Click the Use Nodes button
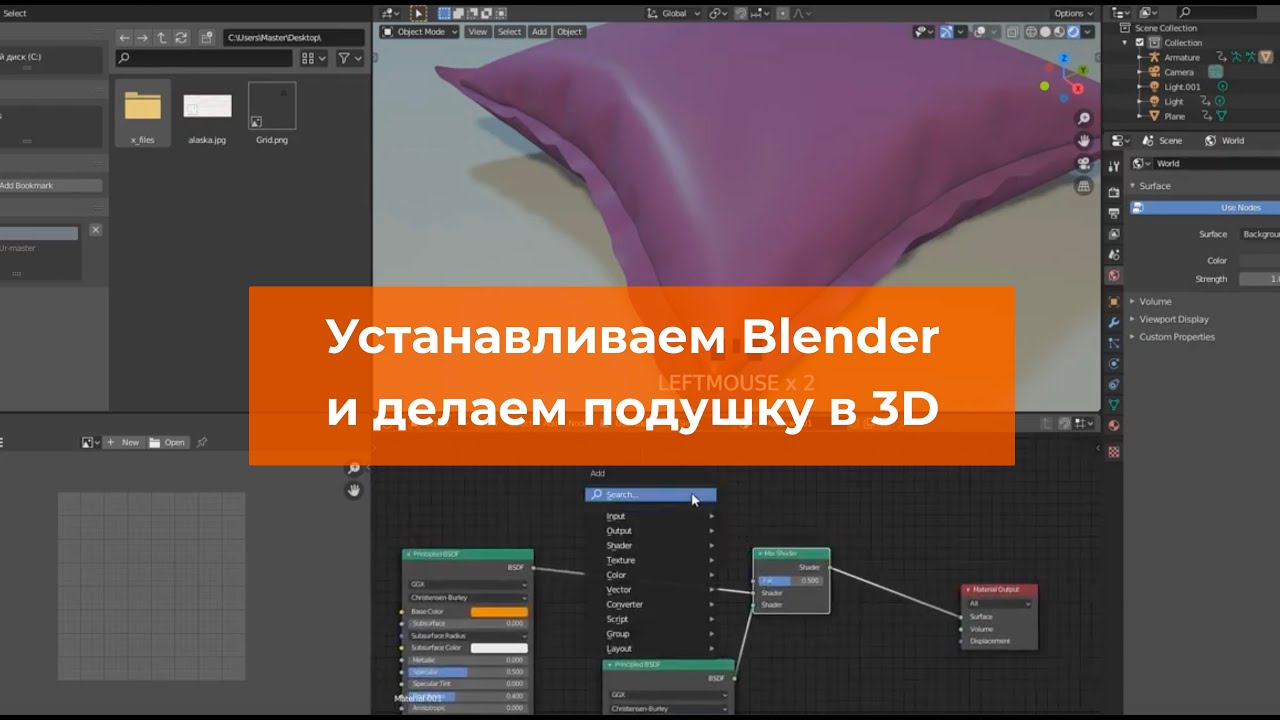This screenshot has height=720, width=1280. tap(1205, 208)
